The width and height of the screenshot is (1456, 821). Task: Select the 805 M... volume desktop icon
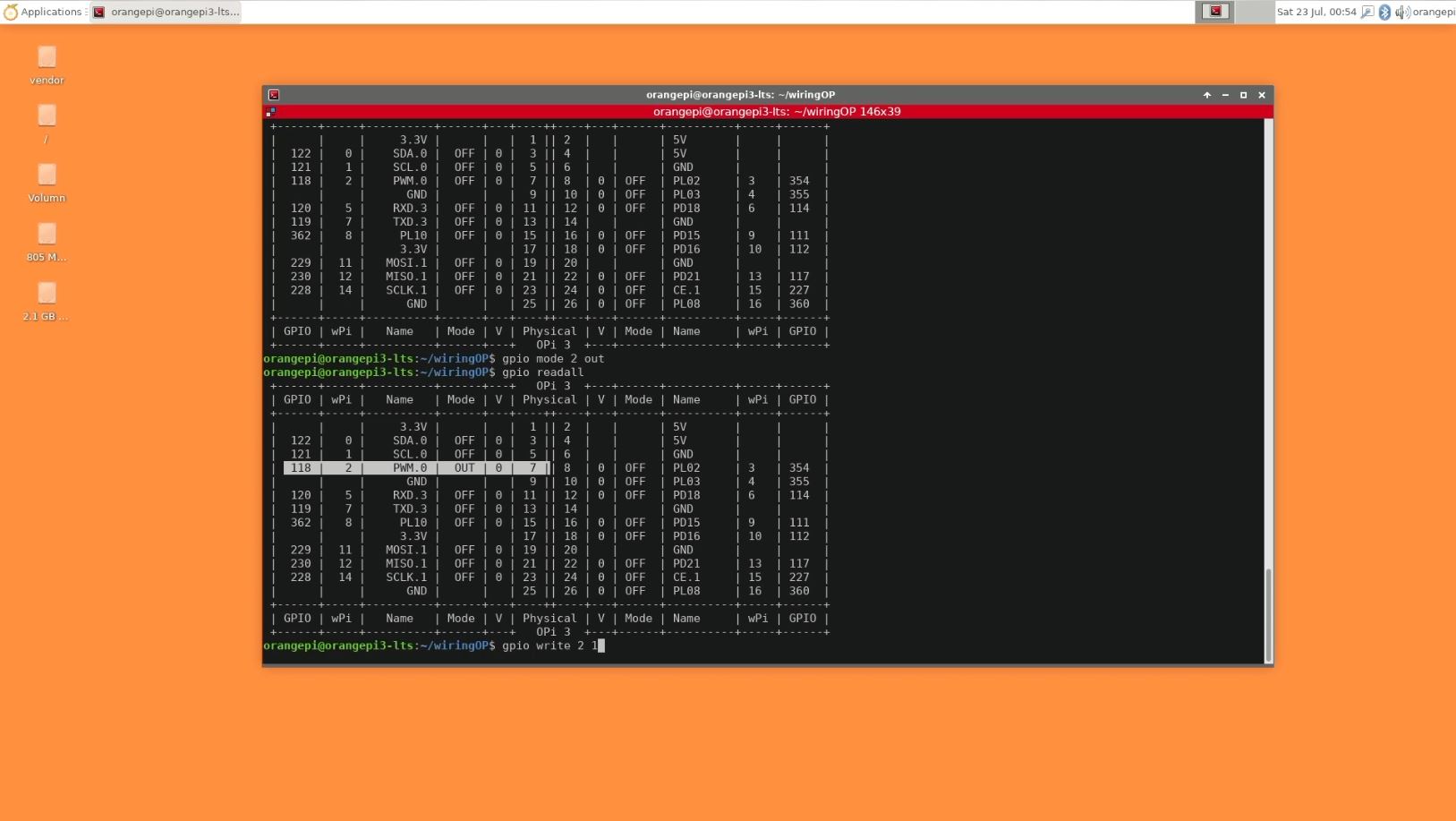[x=47, y=235]
